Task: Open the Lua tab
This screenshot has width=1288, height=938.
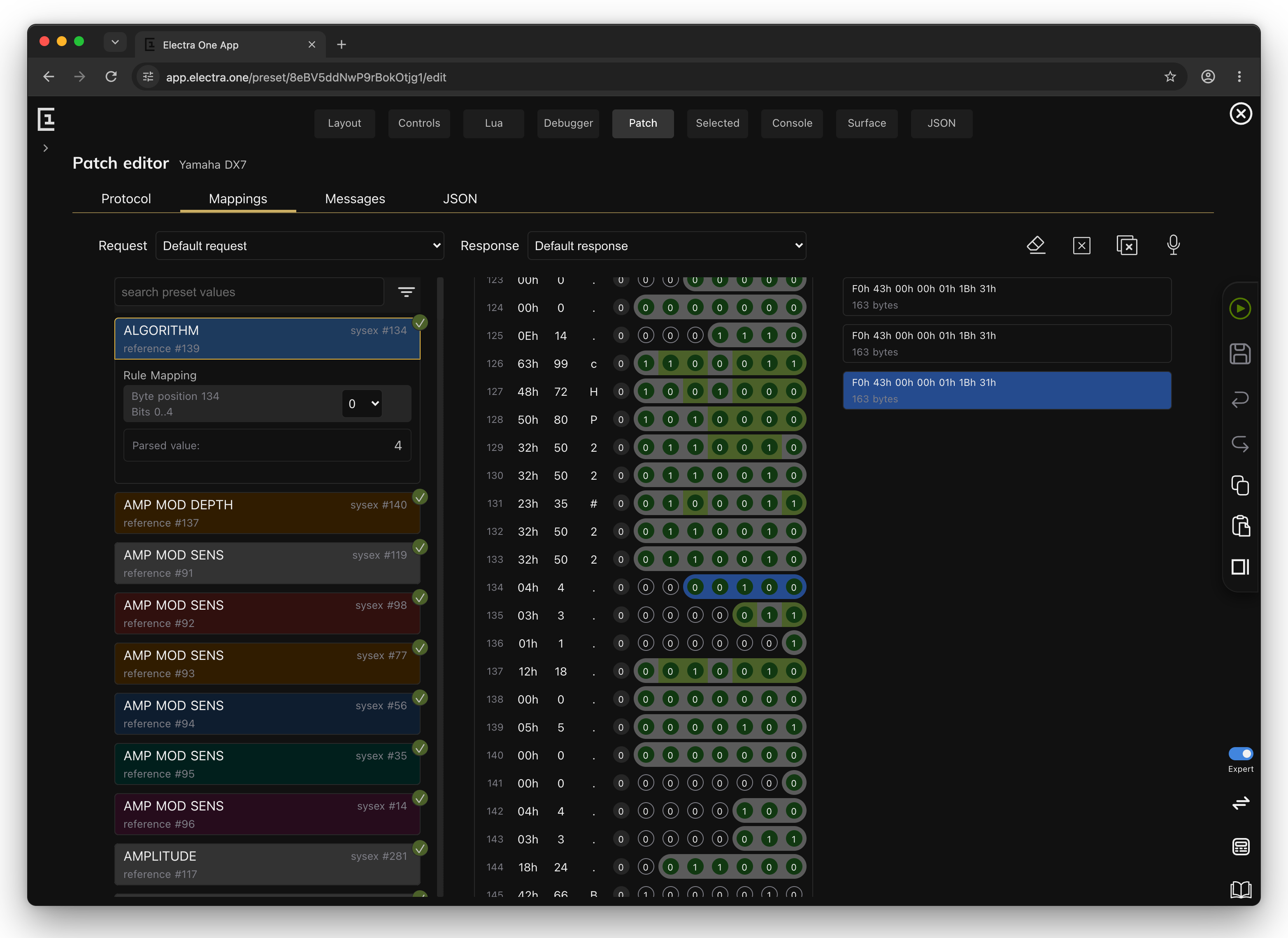Action: (x=493, y=123)
